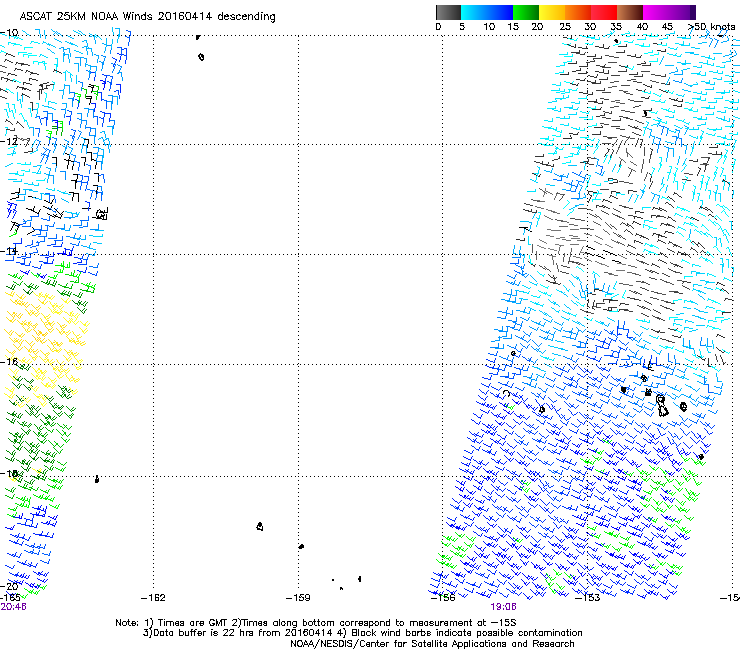Click the purple "20:46" swath time label
Viewport: 740px width, 650px height.
(x=13, y=607)
